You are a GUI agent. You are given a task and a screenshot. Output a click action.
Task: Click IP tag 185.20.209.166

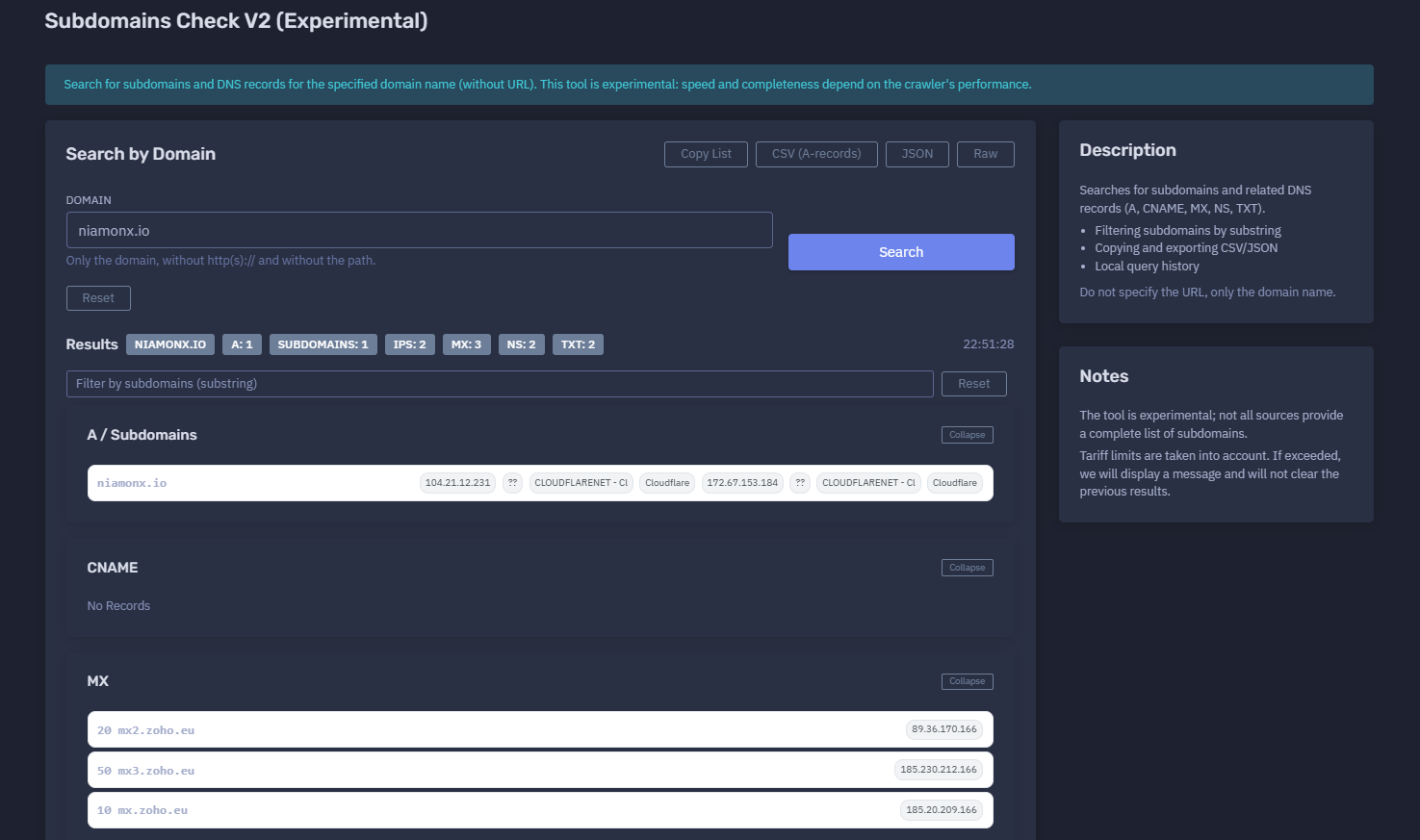tap(942, 810)
